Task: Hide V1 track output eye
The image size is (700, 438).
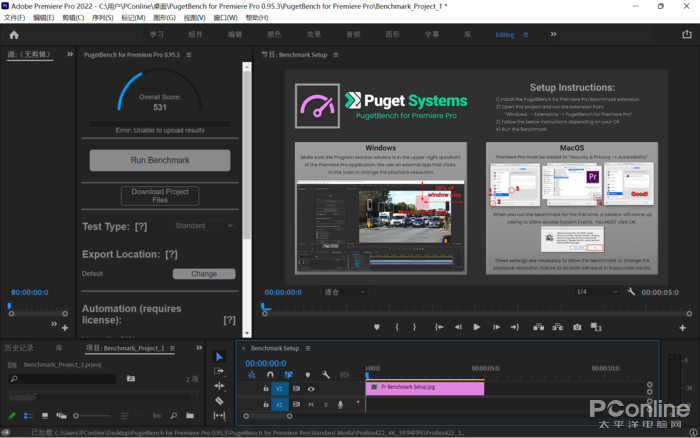Action: [311, 389]
